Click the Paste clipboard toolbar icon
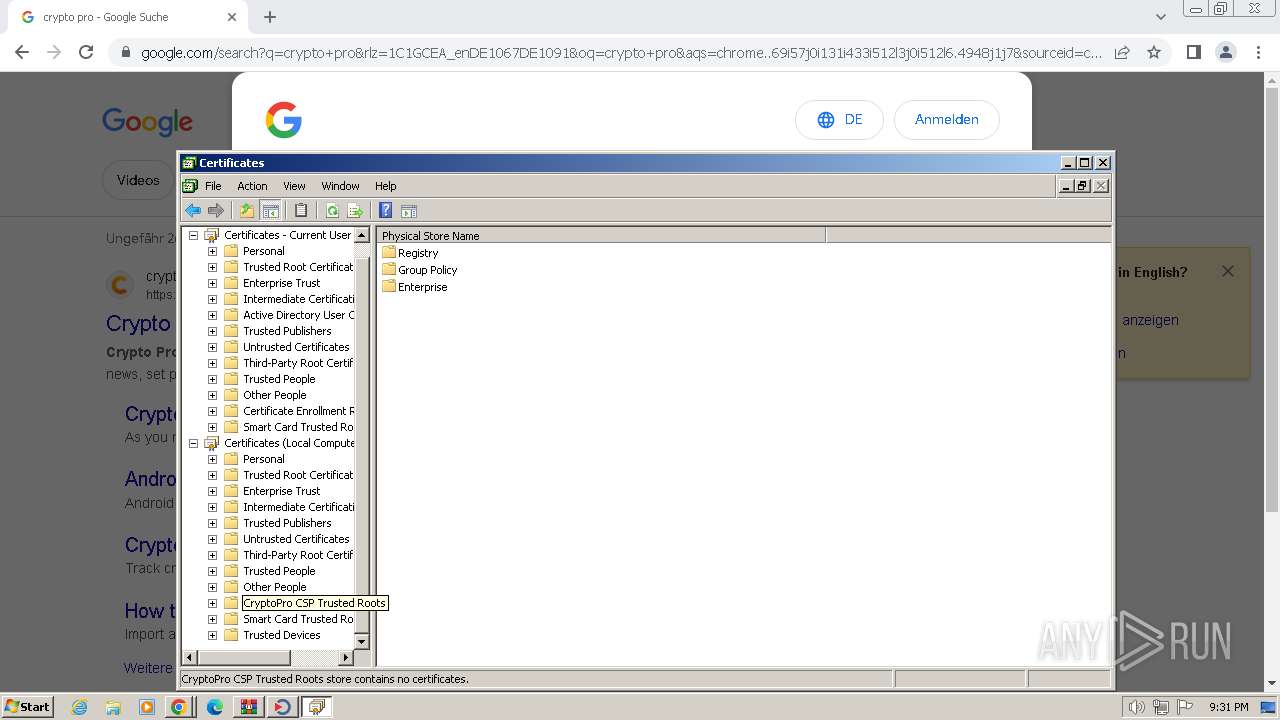This screenshot has width=1280, height=720. click(x=300, y=210)
